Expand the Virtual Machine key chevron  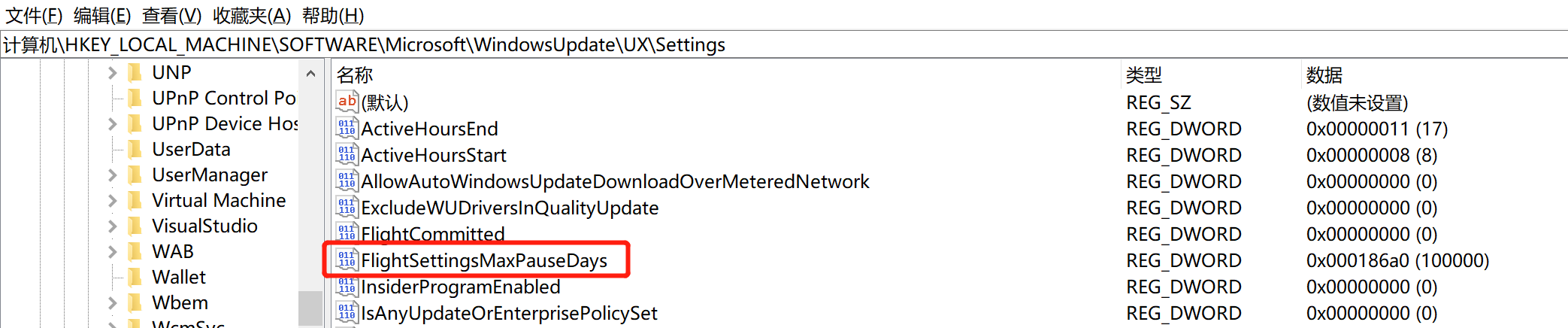(x=112, y=201)
